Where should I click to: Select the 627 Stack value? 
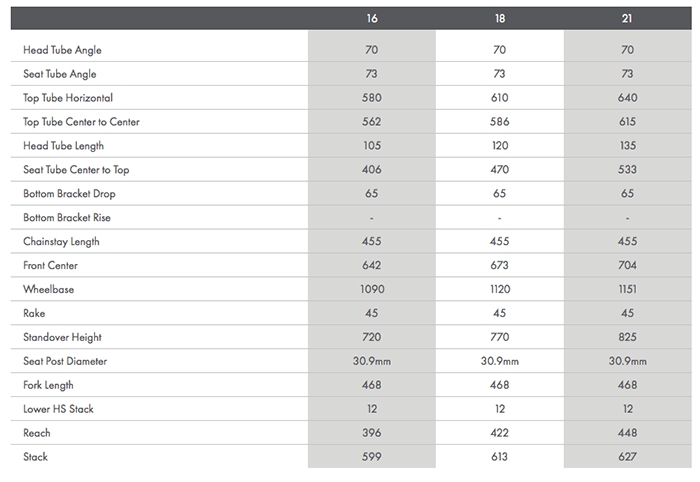point(628,458)
